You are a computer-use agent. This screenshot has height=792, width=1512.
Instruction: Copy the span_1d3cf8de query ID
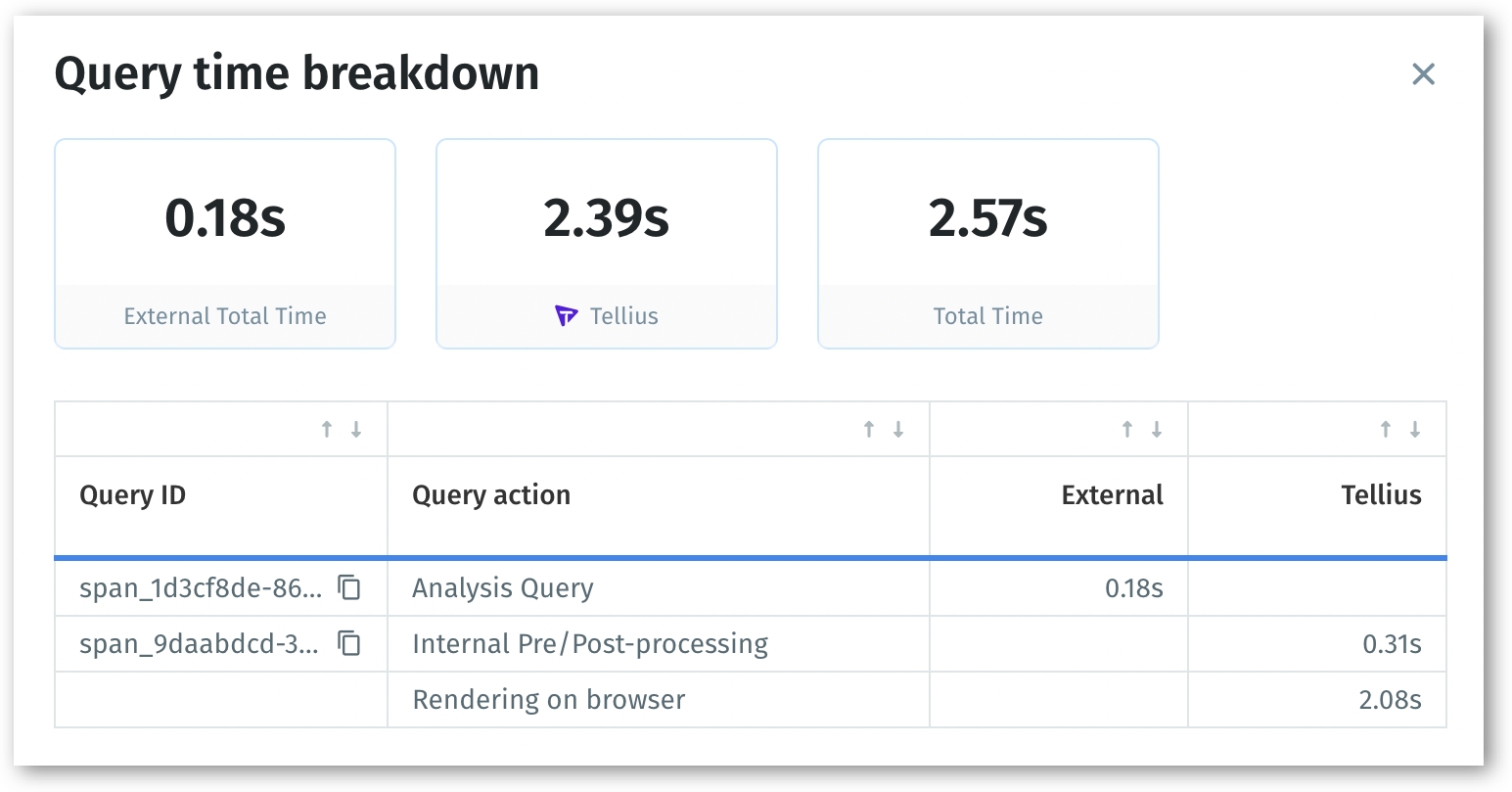pos(349,587)
